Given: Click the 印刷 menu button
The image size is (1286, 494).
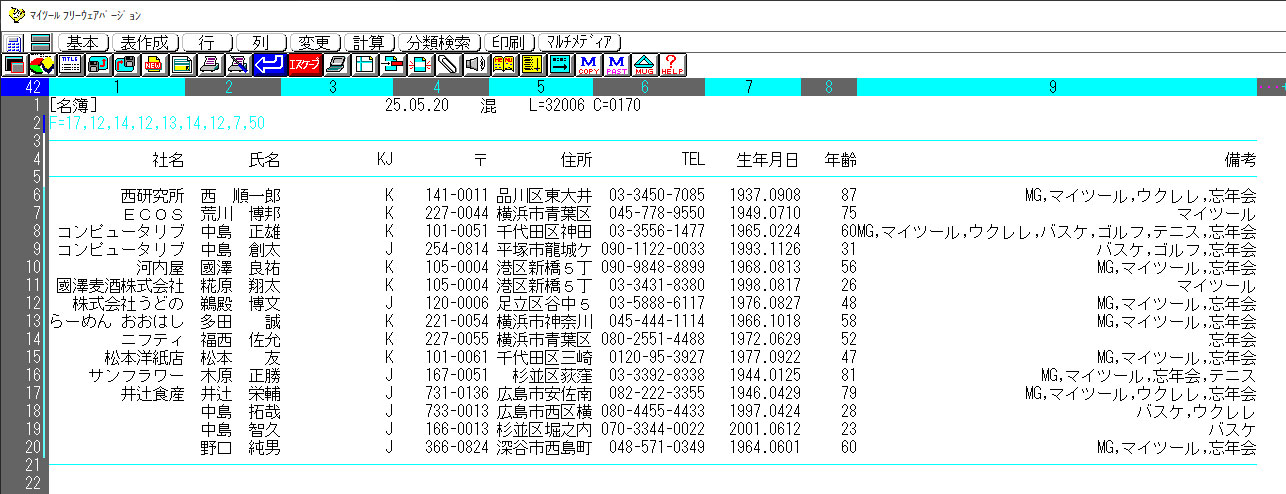Looking at the screenshot, I should 508,43.
